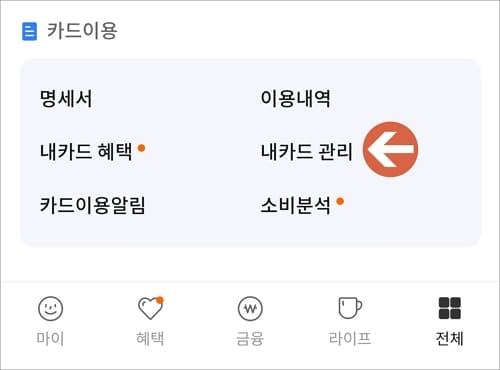Open the 명세서 menu item
The width and height of the screenshot is (500, 370).
pos(66,99)
